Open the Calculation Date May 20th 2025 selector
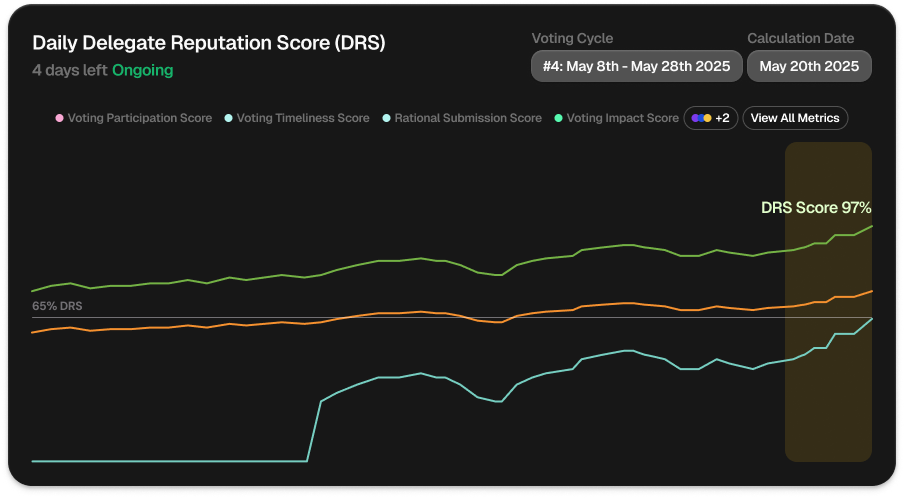Image resolution: width=904 pixels, height=498 pixels. 809,66
